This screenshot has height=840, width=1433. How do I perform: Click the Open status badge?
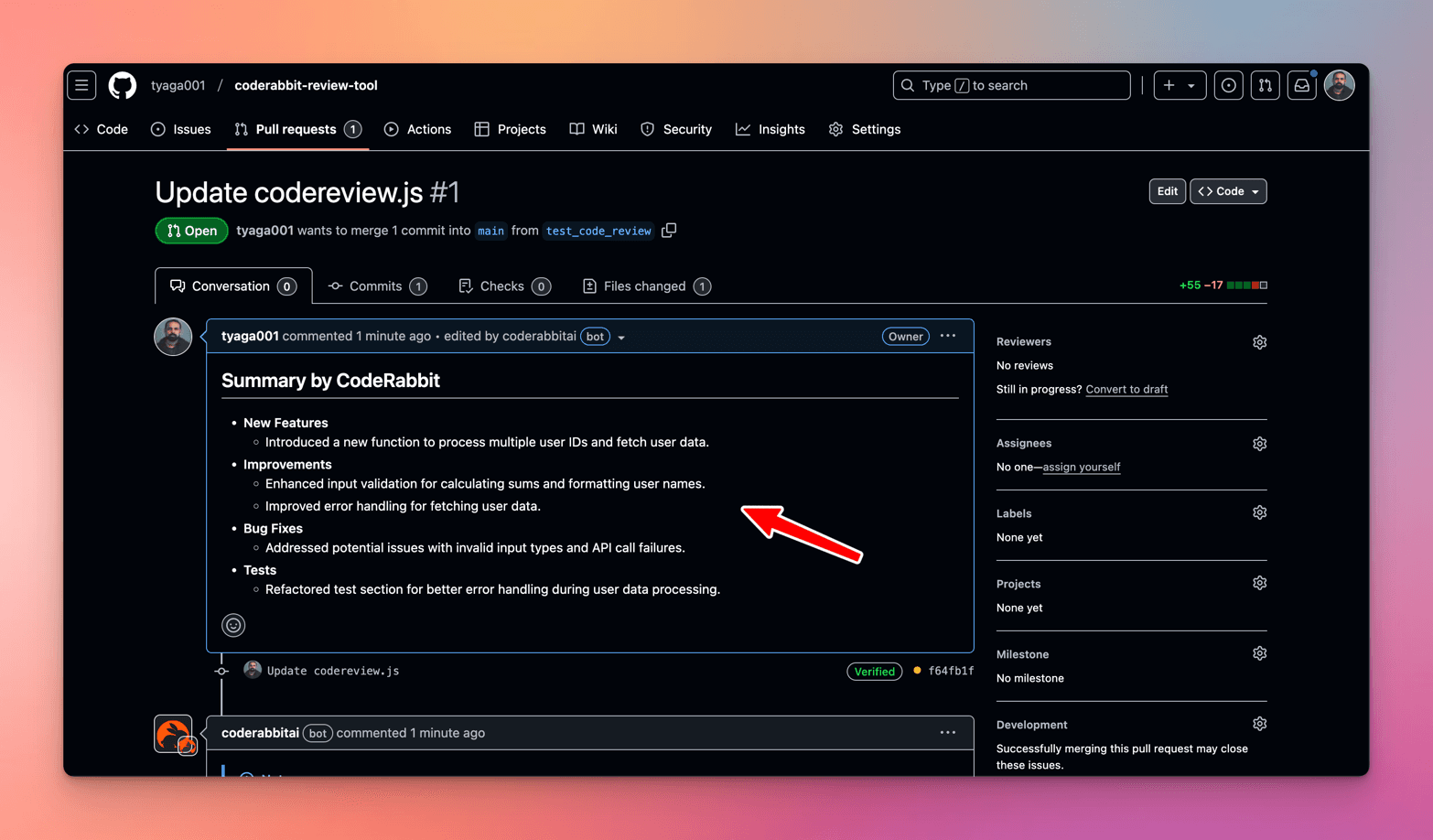(192, 231)
